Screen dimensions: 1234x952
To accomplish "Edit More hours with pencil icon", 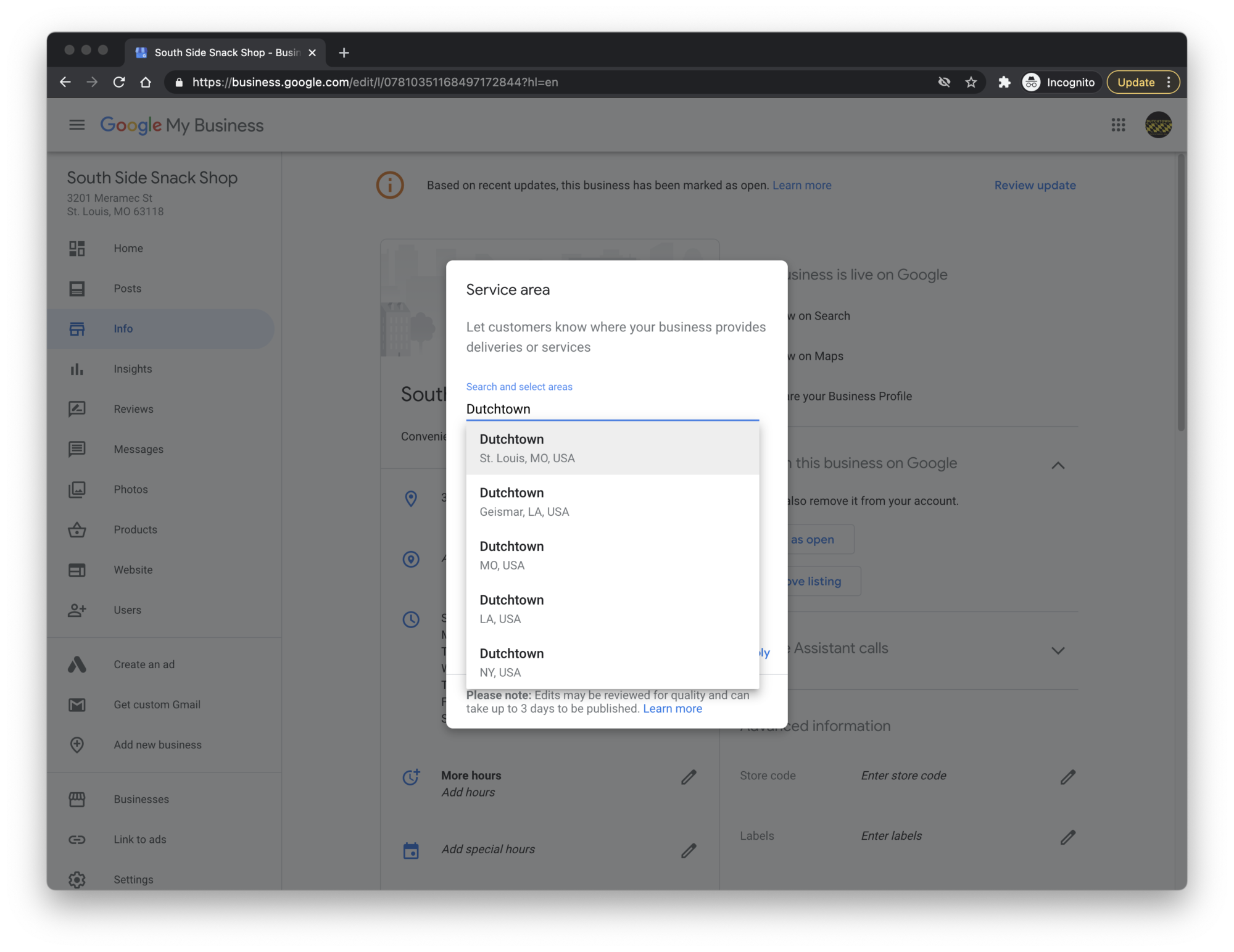I will click(689, 777).
